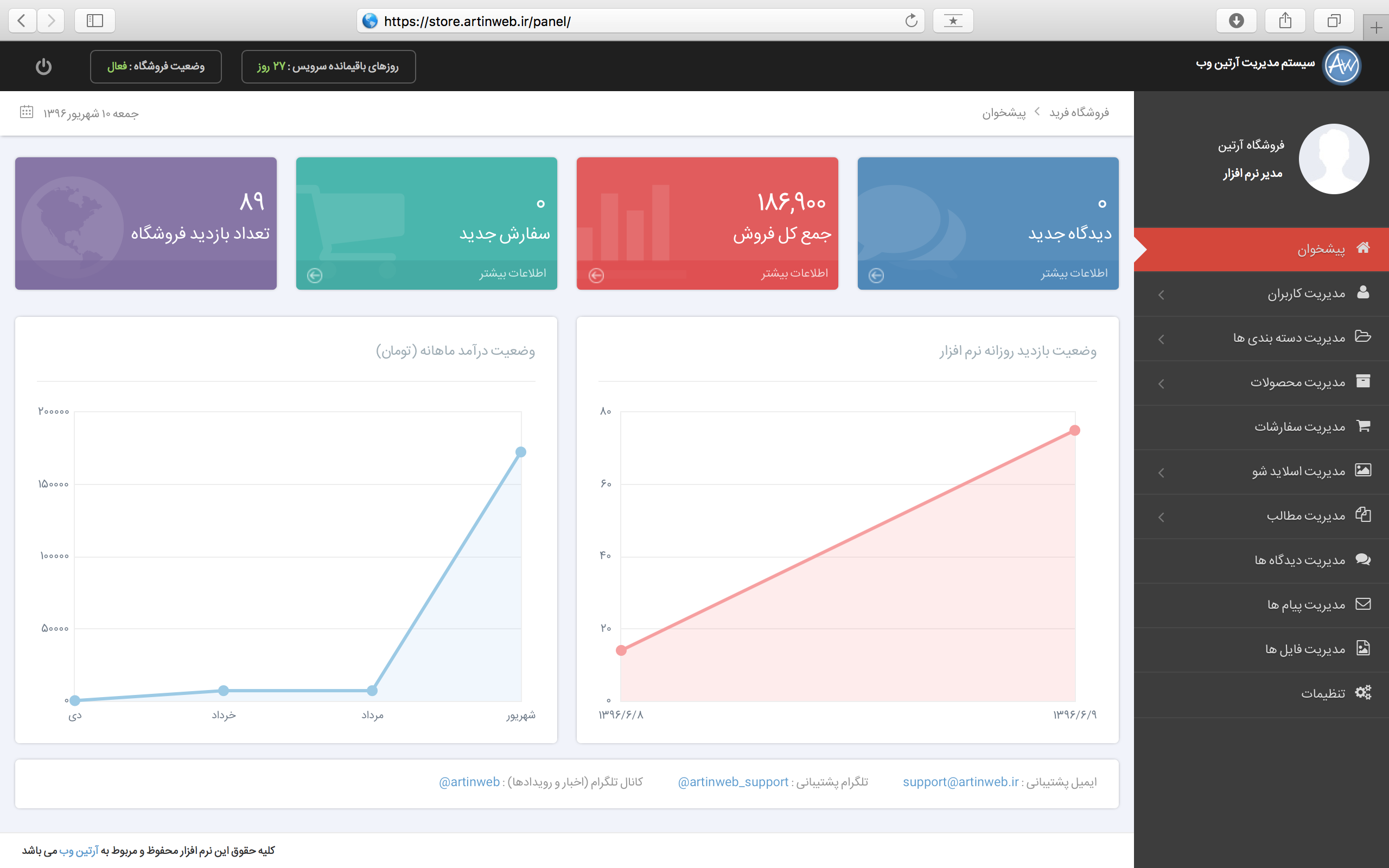The width and height of the screenshot is (1389, 868).
Task: Click arrow circle icon on green سفارش جدید card
Action: [315, 276]
